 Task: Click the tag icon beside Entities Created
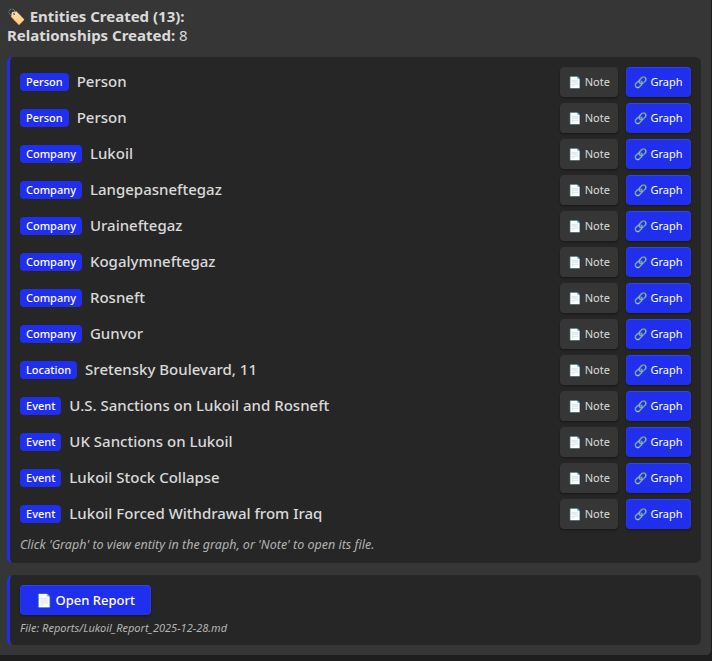16,17
